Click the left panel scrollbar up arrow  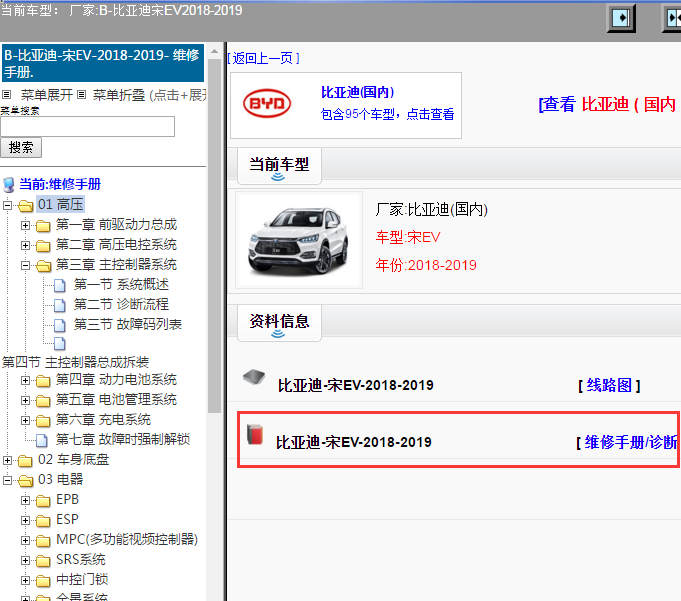pyautogui.click(x=214, y=51)
